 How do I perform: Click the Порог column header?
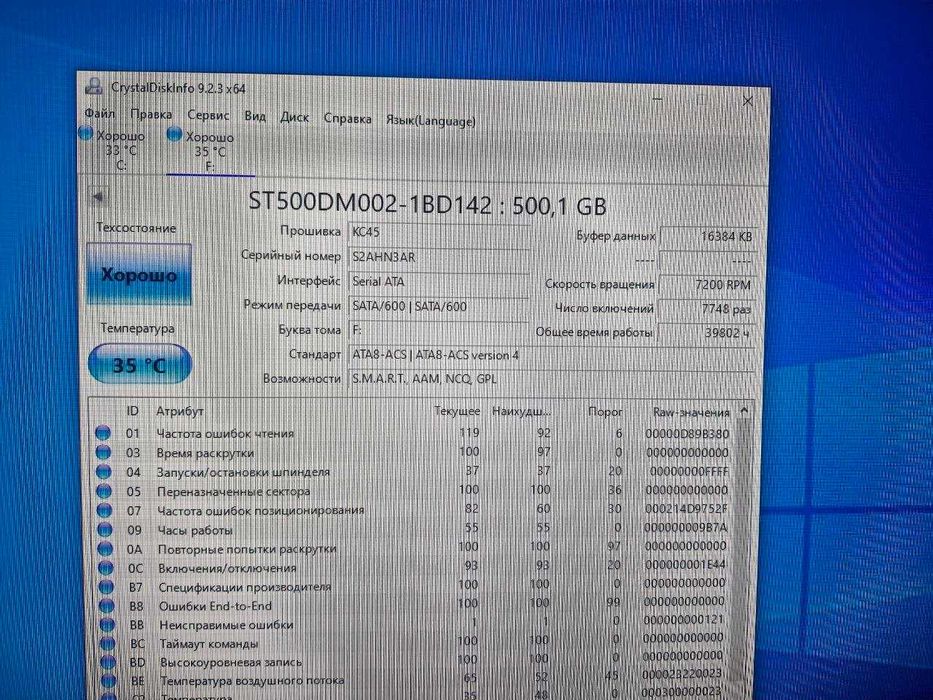tap(605, 411)
